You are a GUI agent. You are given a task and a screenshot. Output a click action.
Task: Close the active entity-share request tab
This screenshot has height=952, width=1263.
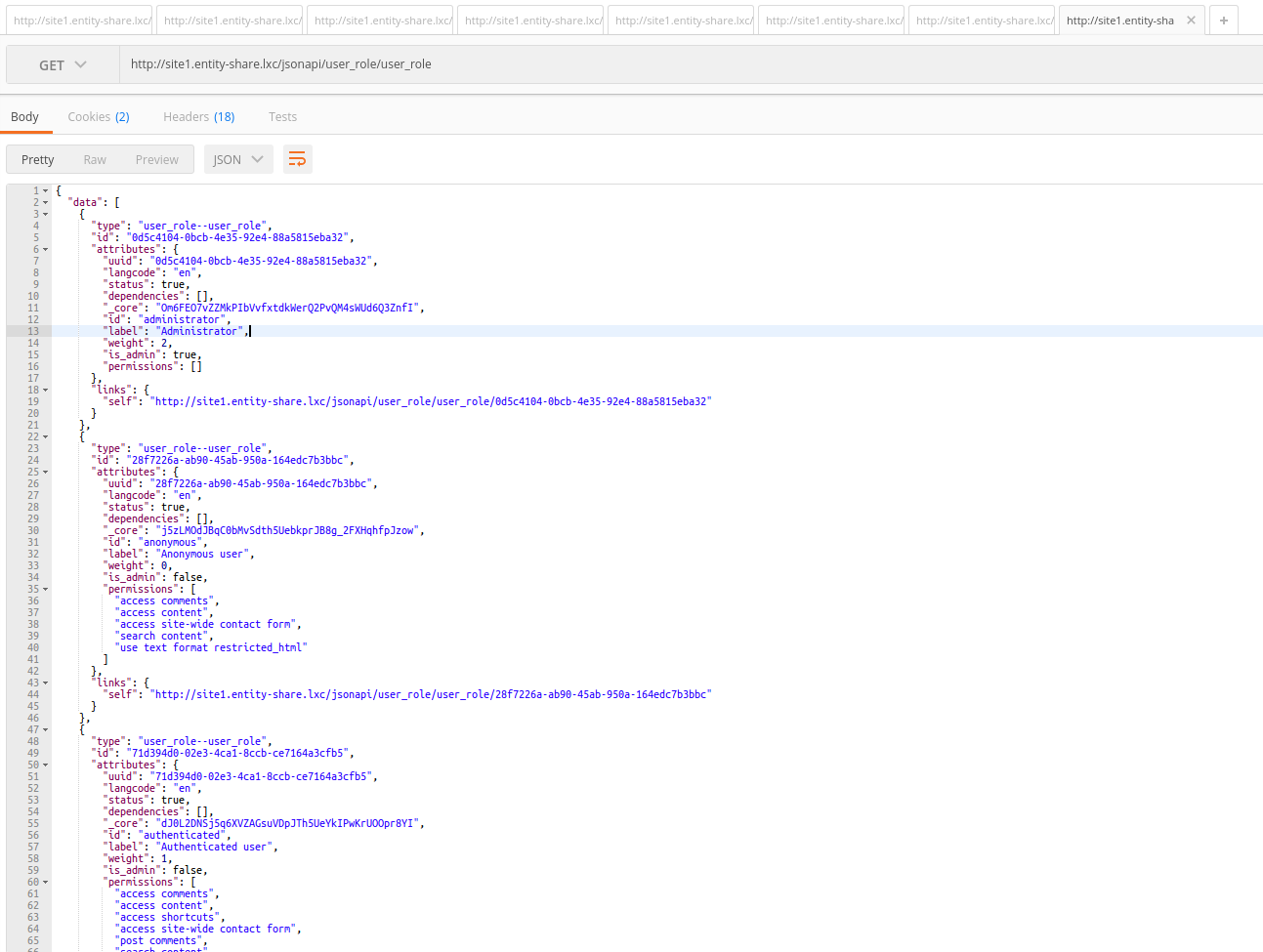click(1191, 19)
